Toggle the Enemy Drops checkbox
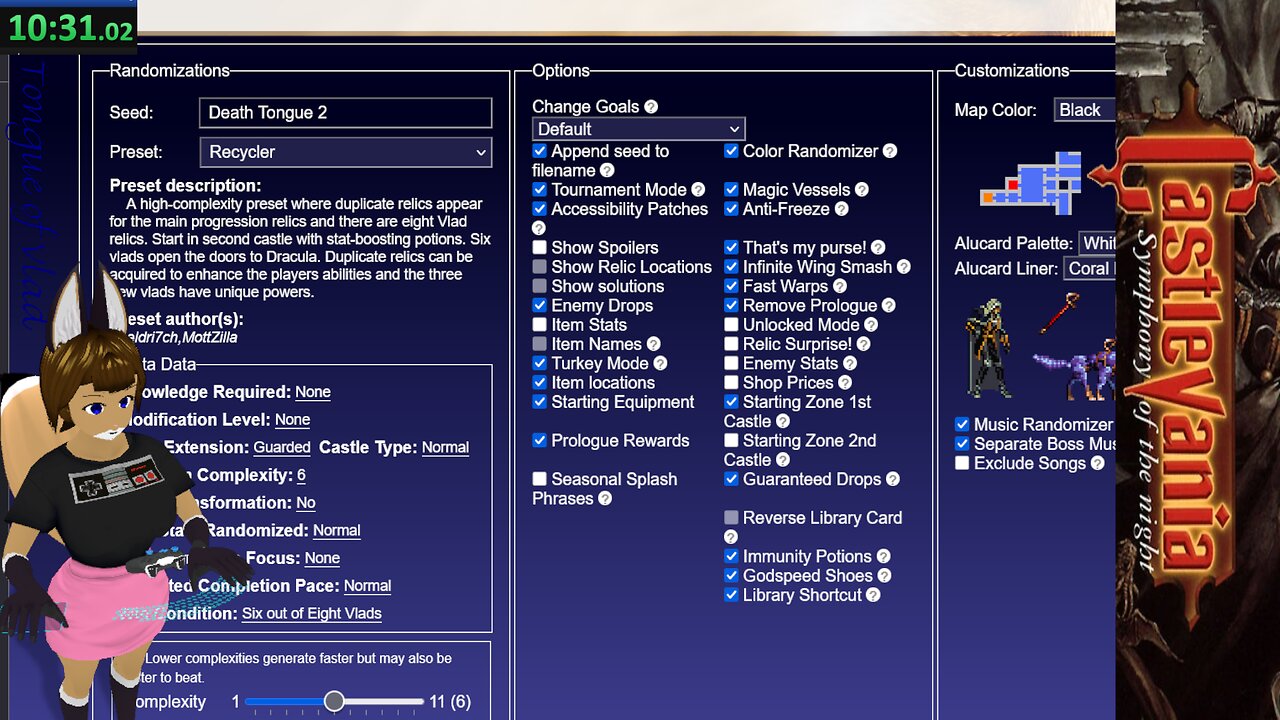 [540, 306]
